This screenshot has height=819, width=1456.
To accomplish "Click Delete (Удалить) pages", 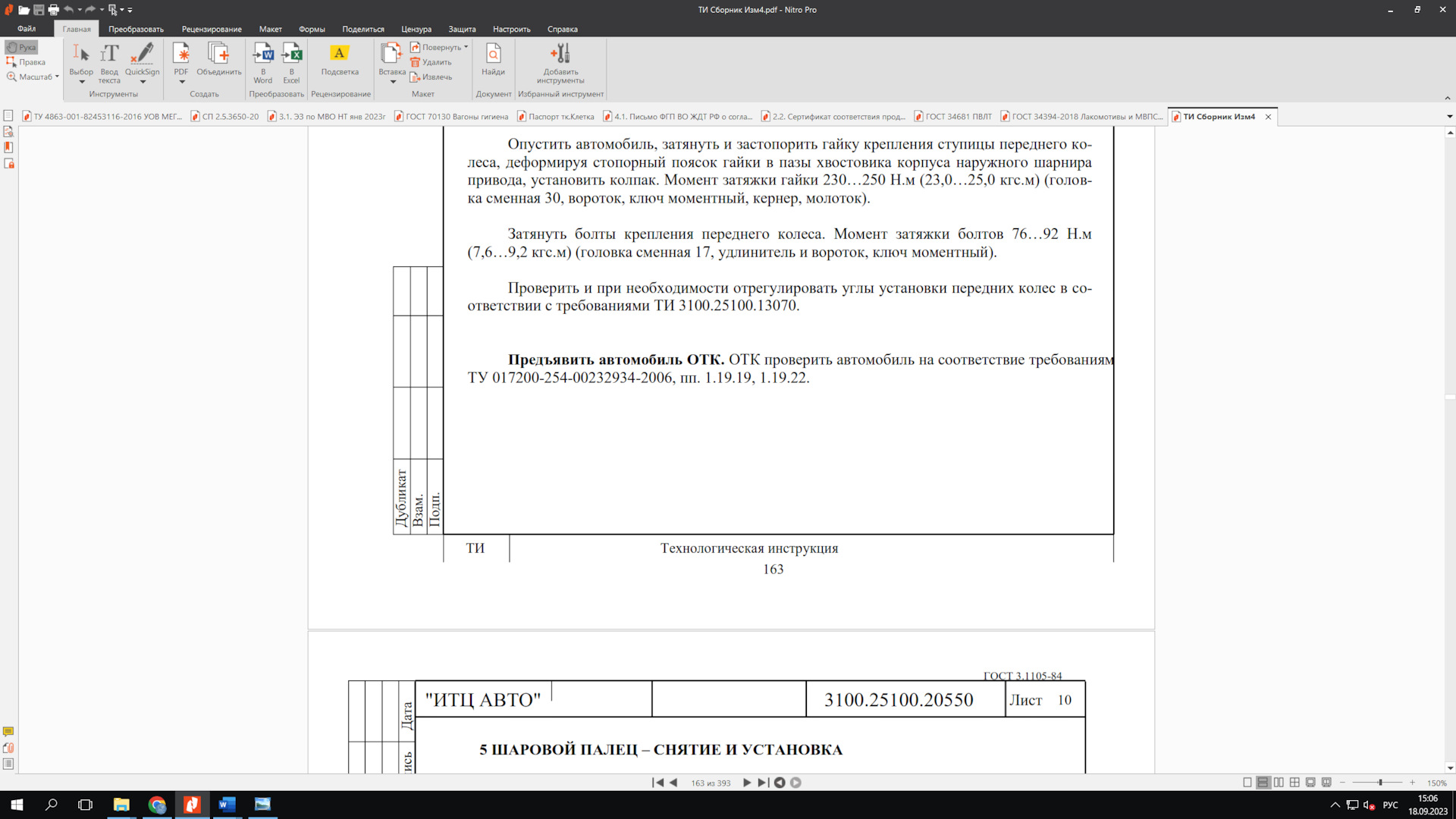I will click(431, 62).
